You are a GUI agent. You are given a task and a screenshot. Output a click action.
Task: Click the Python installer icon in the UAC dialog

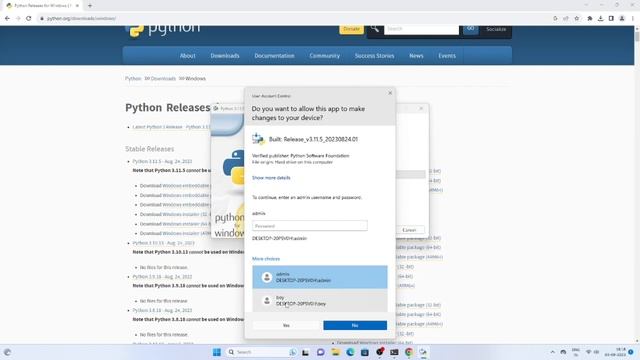258,139
